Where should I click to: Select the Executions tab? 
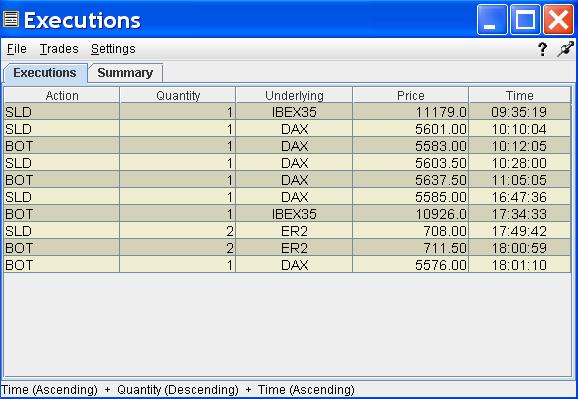coord(45,73)
